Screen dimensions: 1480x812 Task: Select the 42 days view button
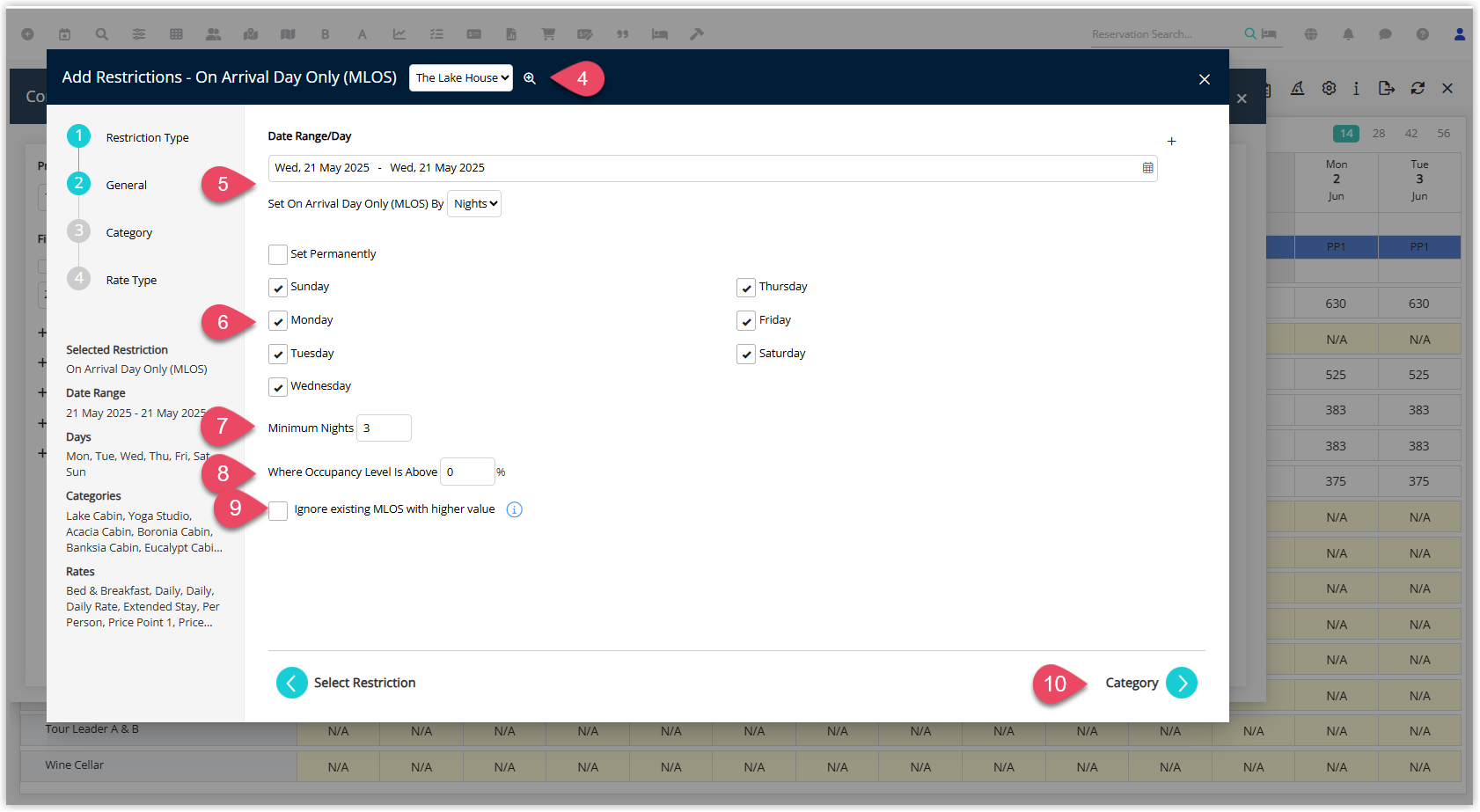1411,134
